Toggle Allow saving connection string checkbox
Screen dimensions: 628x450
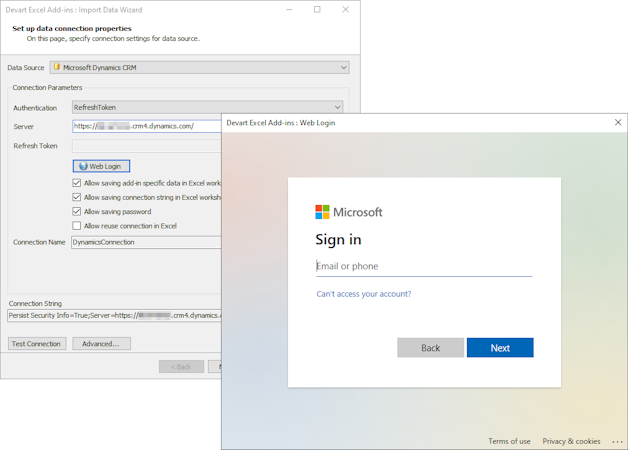(x=76, y=197)
